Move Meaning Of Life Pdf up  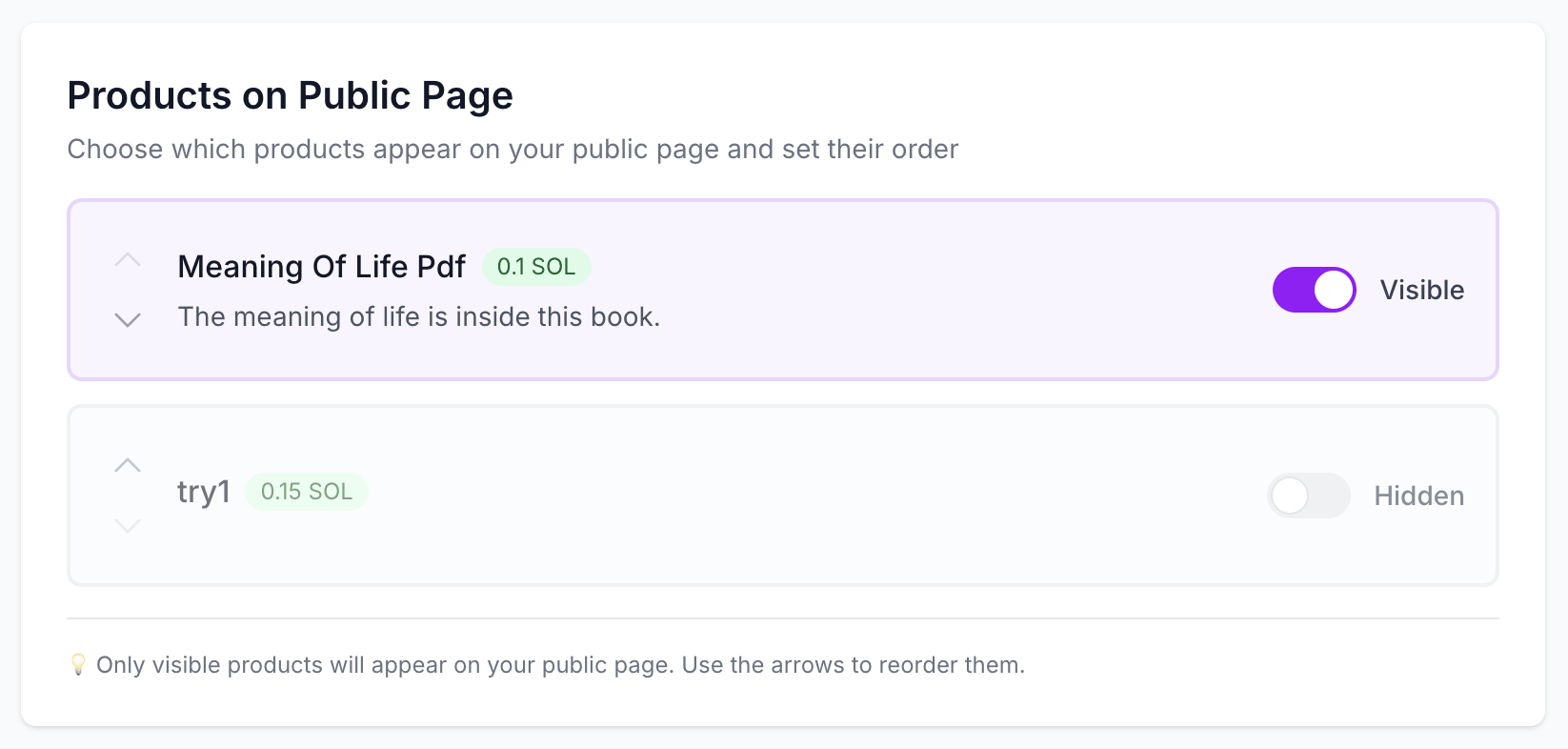point(128,260)
